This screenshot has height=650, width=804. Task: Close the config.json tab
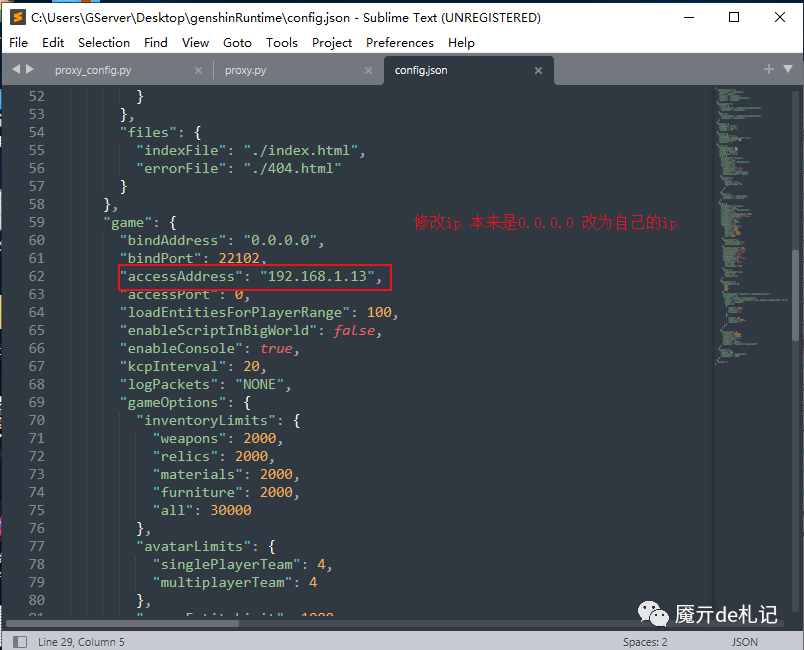point(538,71)
